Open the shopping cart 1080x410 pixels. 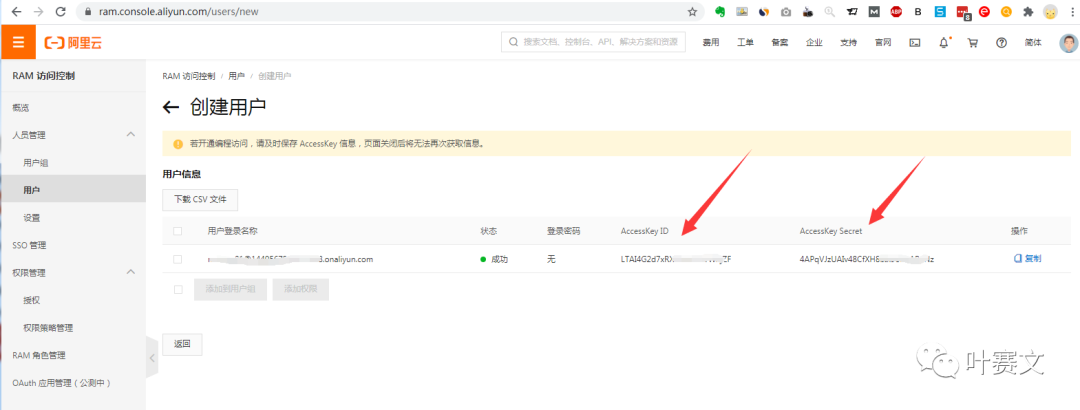pos(973,43)
